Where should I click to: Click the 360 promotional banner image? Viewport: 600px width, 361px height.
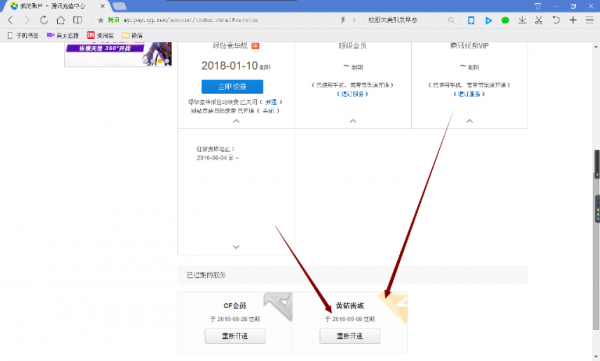[118, 54]
